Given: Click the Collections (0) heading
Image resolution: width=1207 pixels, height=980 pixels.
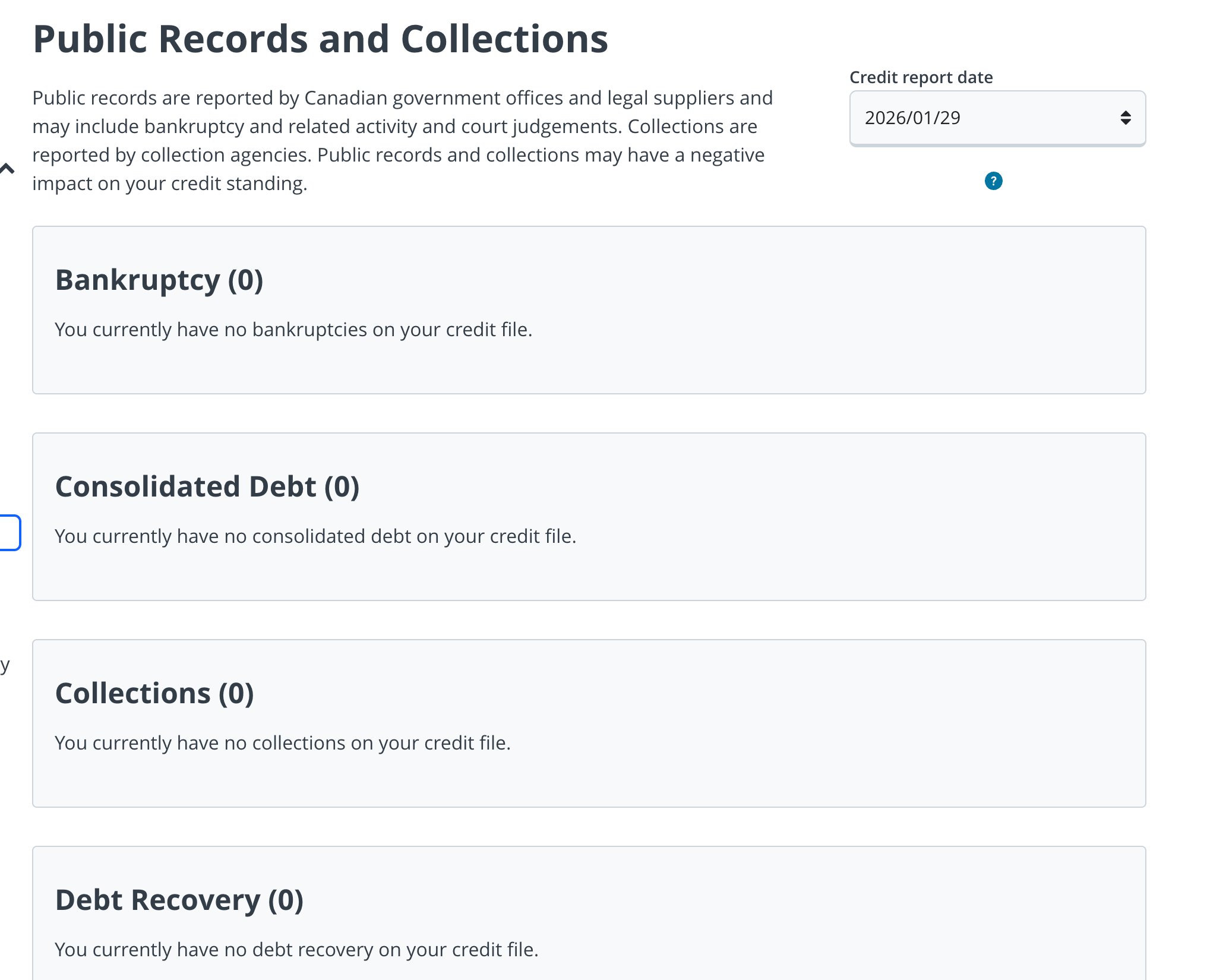Looking at the screenshot, I should point(154,694).
